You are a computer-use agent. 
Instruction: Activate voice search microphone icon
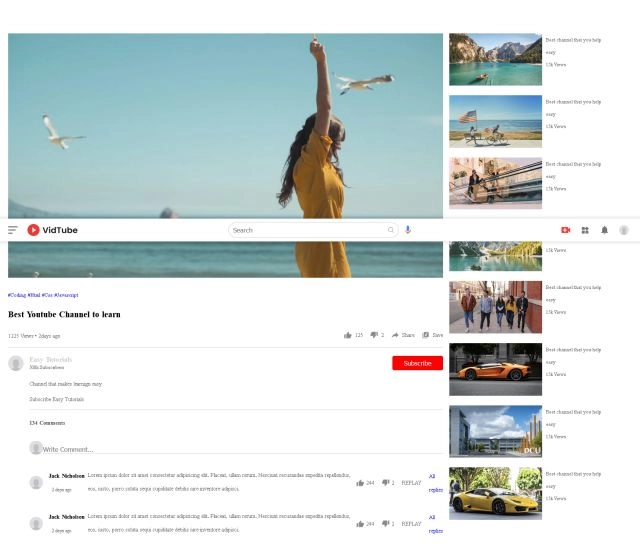(408, 230)
